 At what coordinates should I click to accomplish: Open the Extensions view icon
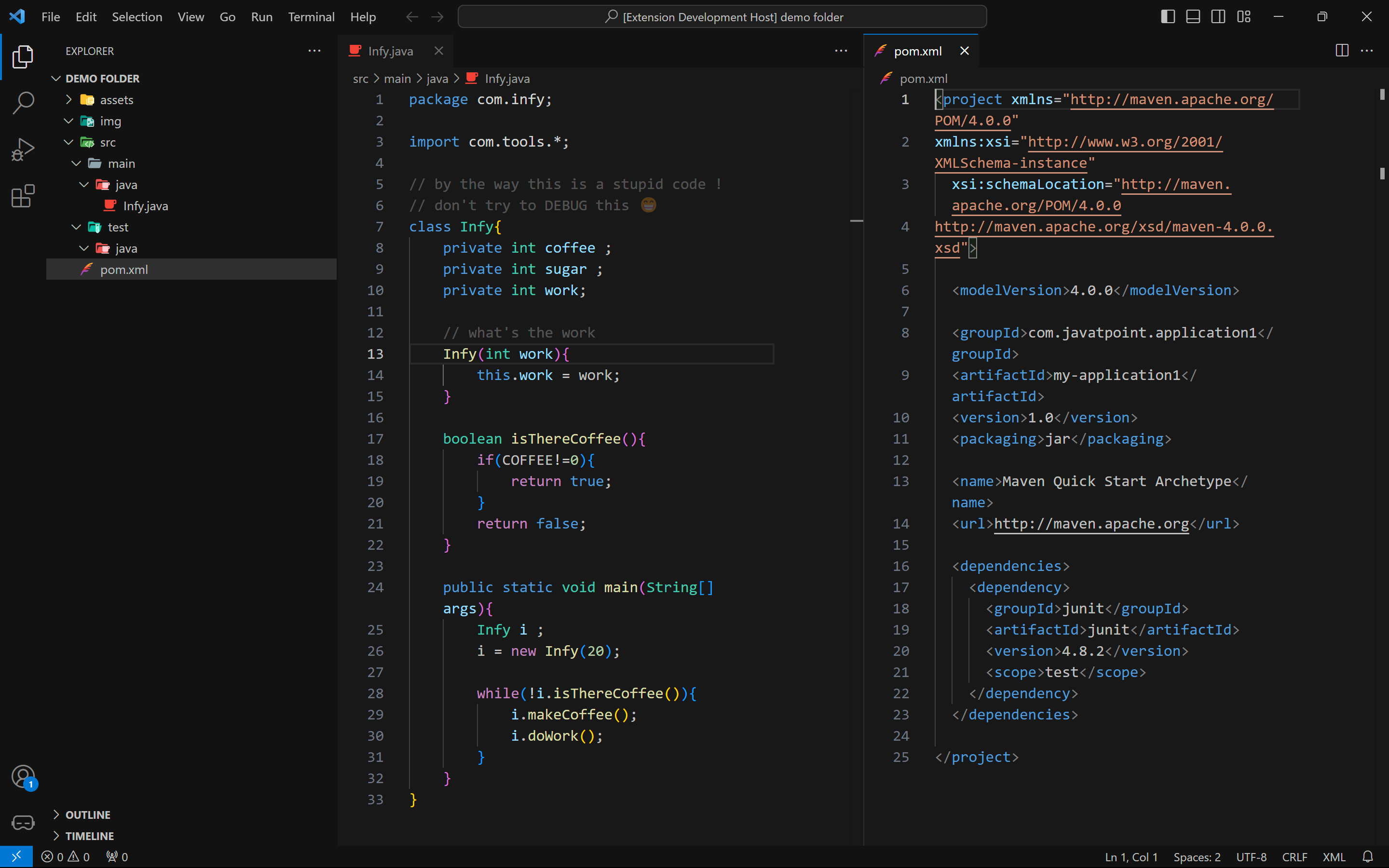(23, 196)
